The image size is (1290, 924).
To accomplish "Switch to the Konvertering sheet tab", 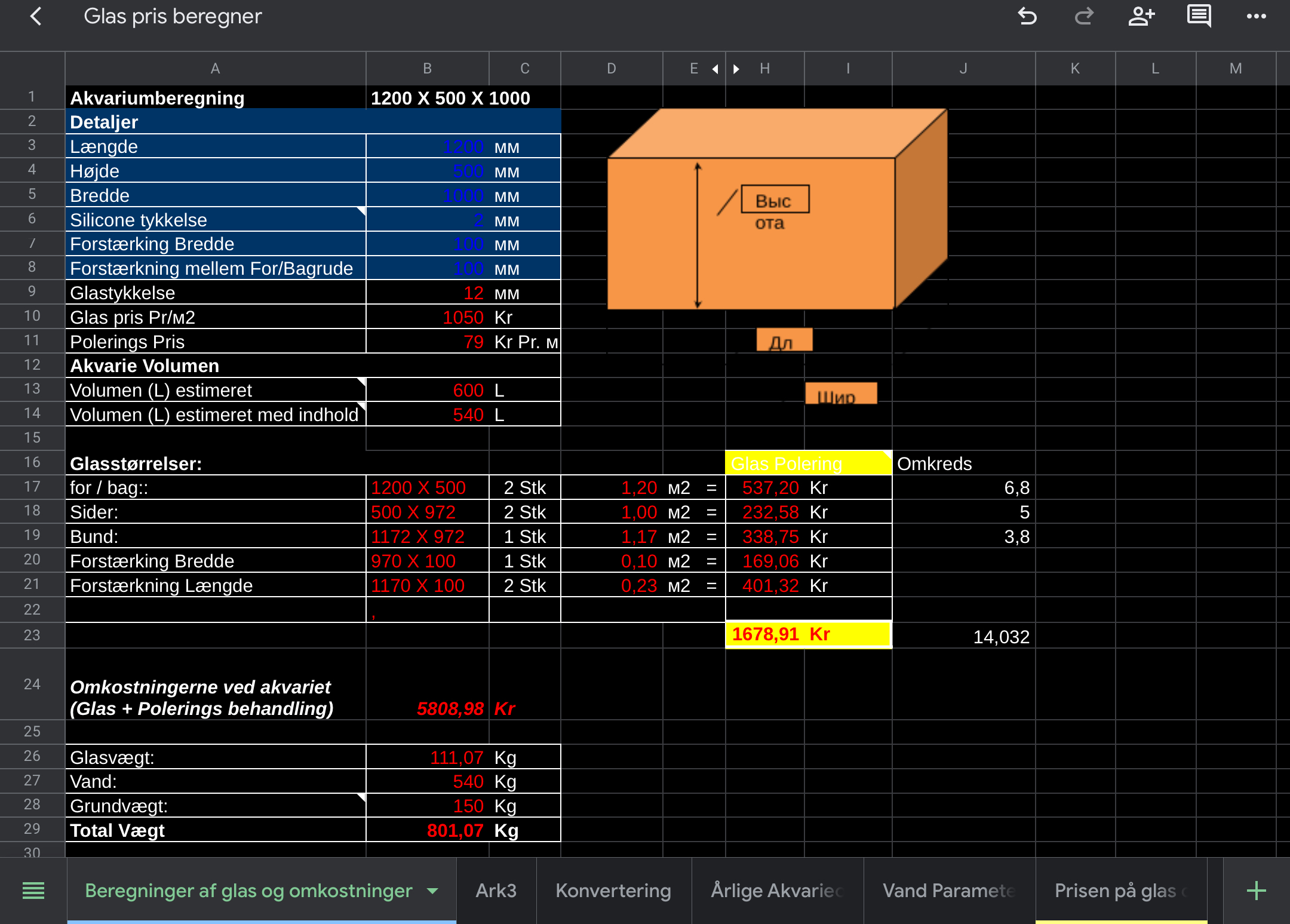I will coord(613,891).
